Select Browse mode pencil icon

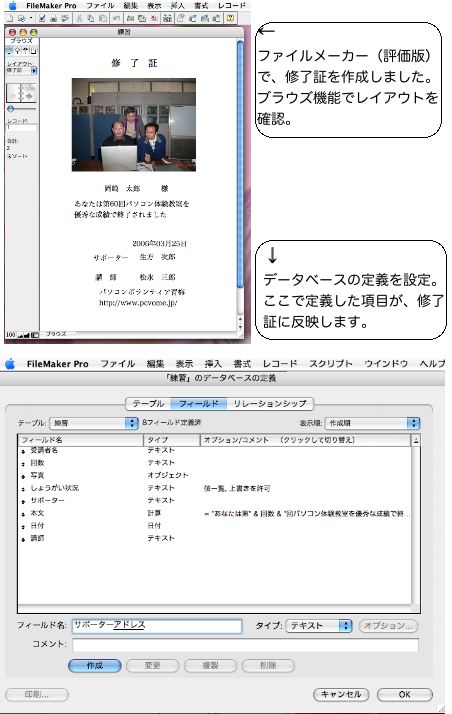tap(10, 51)
